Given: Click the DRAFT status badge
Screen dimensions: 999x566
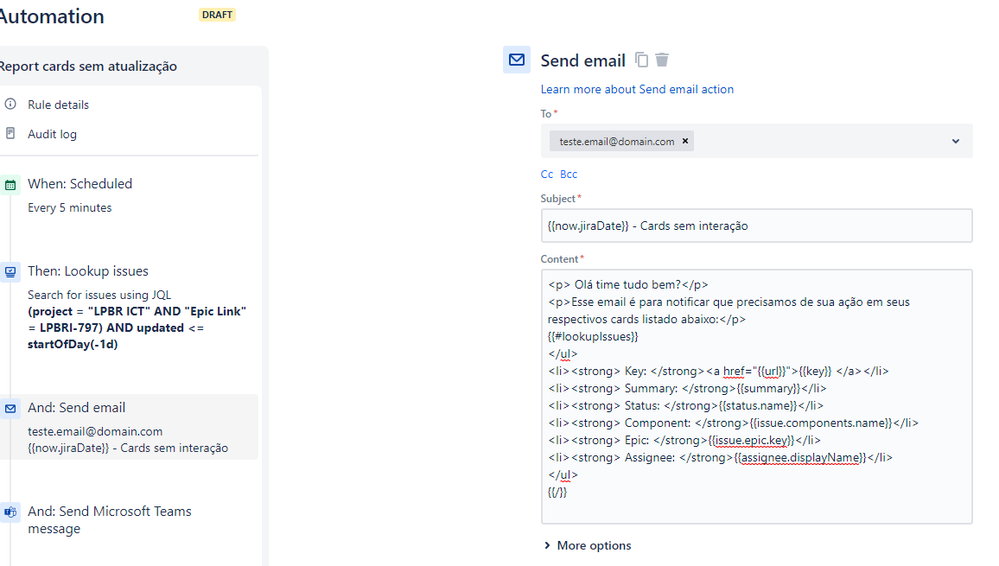Looking at the screenshot, I should tap(217, 15).
